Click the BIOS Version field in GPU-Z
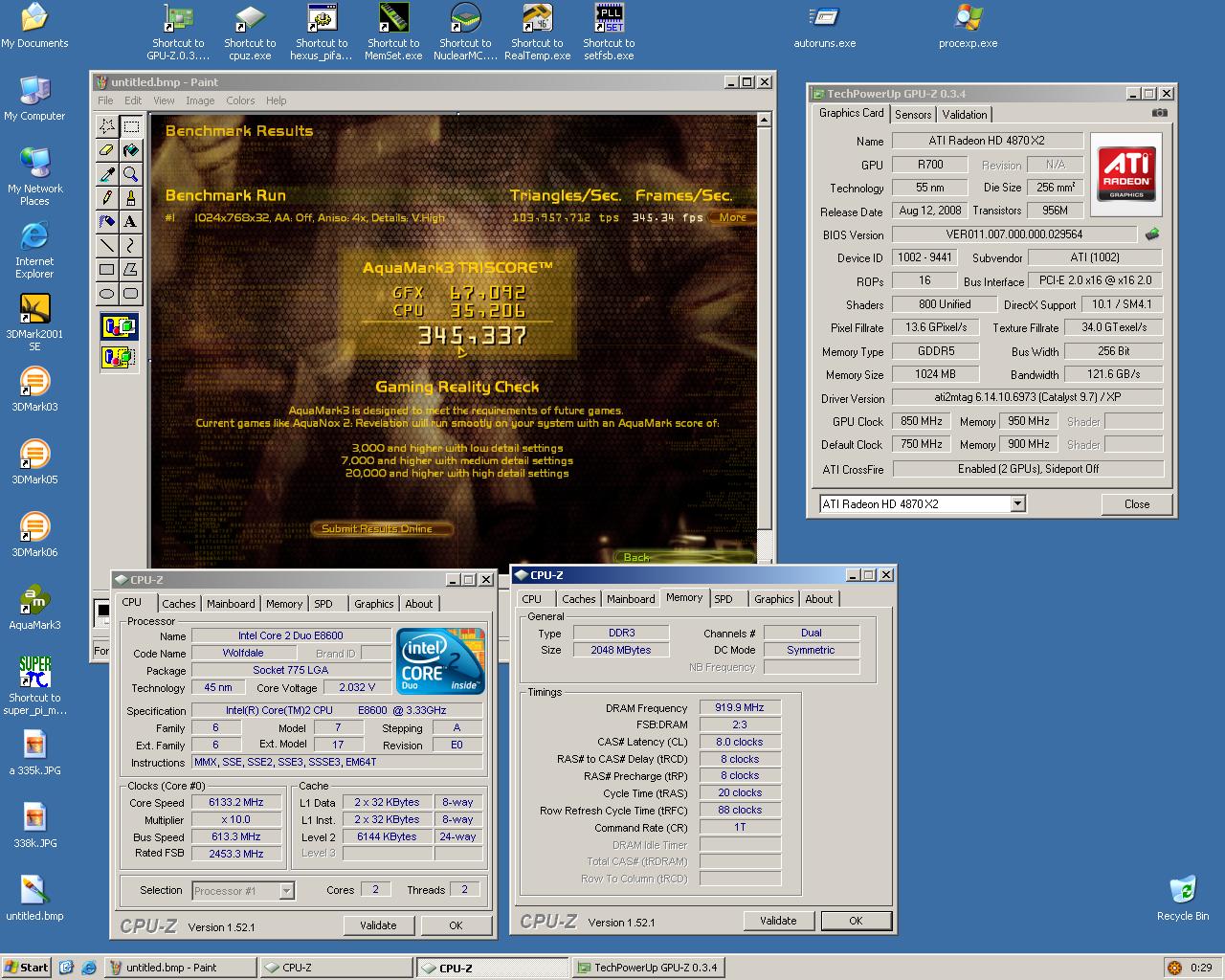This screenshot has width=1225, height=980. [x=1014, y=234]
